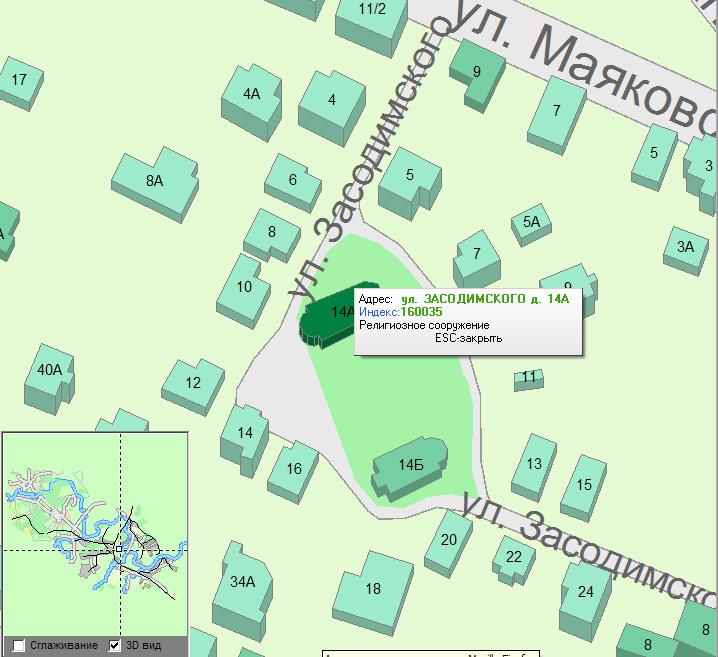The width and height of the screenshot is (718, 657).
Task: Click building 5А on the map
Action: (531, 223)
